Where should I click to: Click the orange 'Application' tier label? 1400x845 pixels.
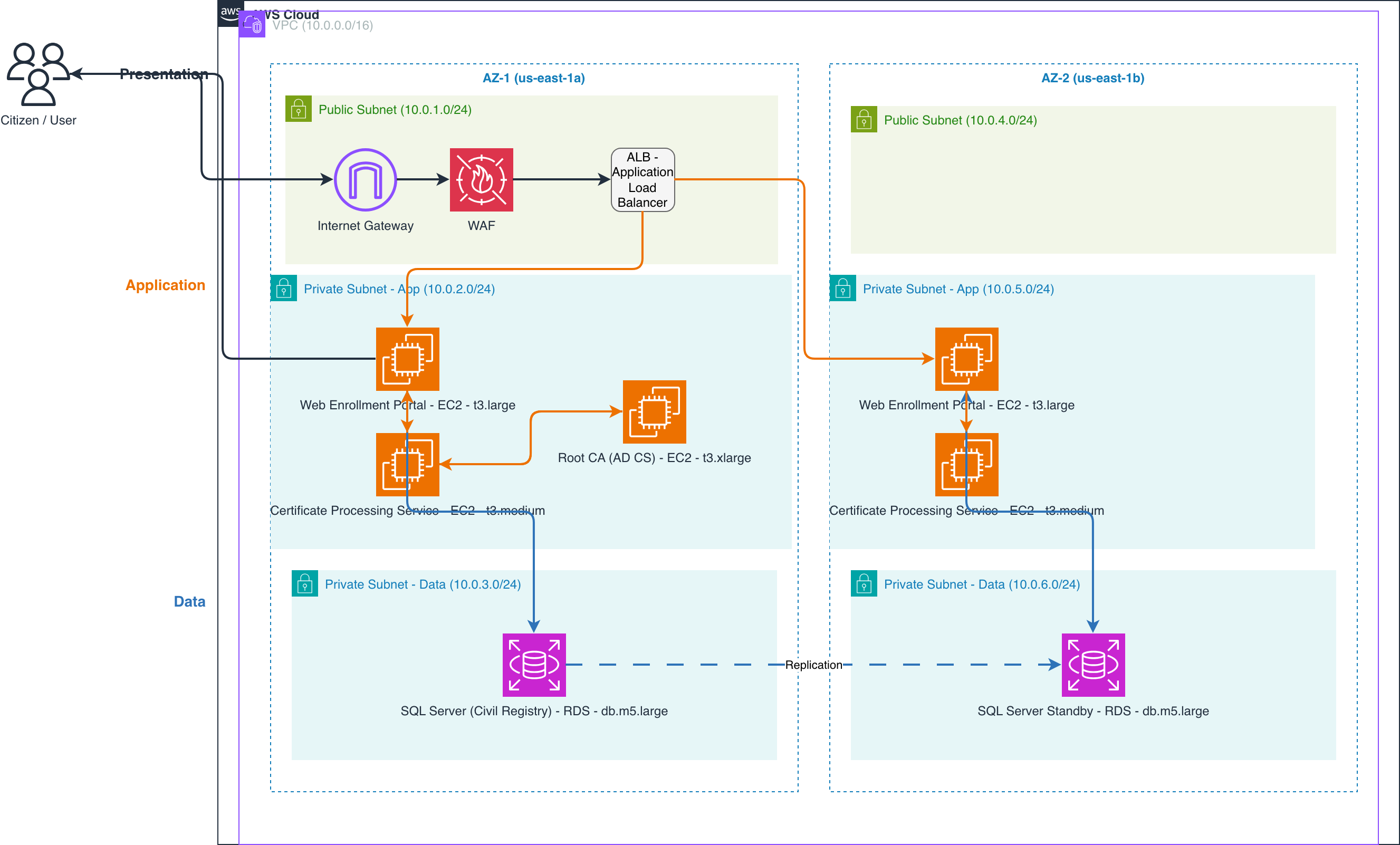165,285
